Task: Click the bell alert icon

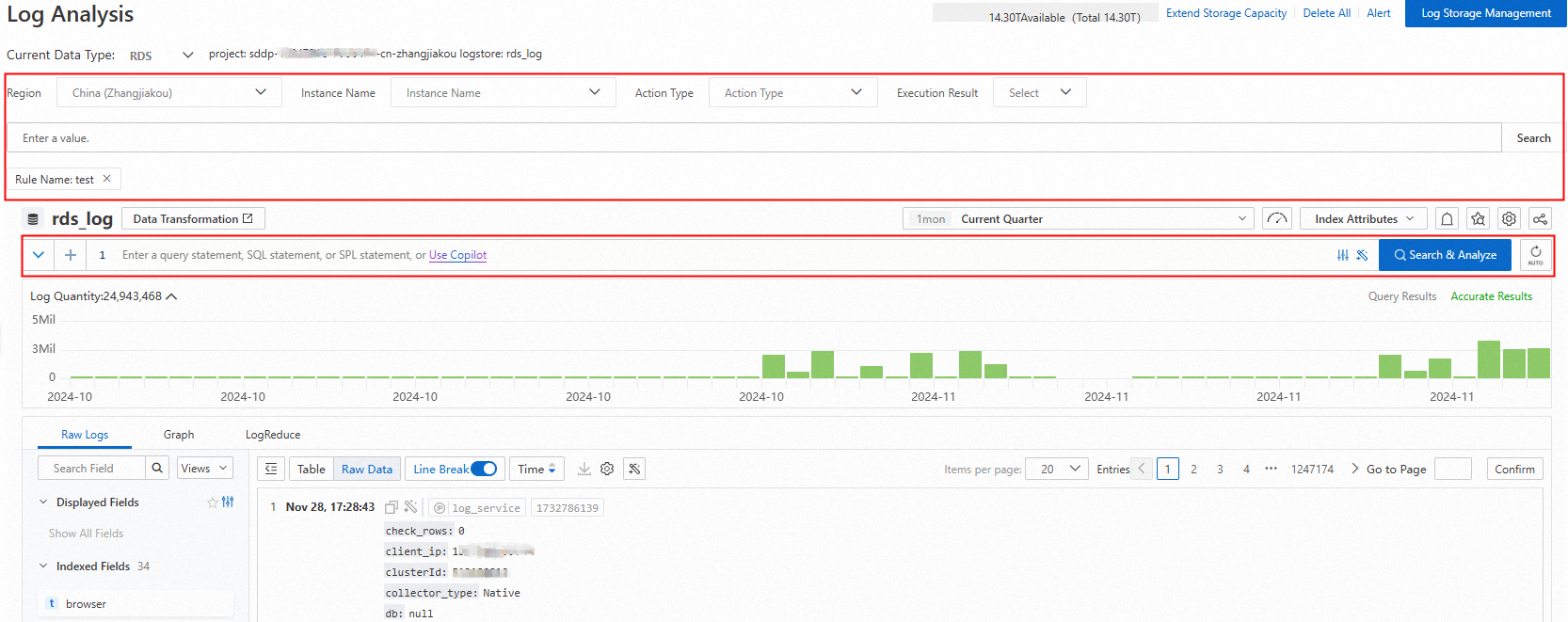Action: (1448, 218)
